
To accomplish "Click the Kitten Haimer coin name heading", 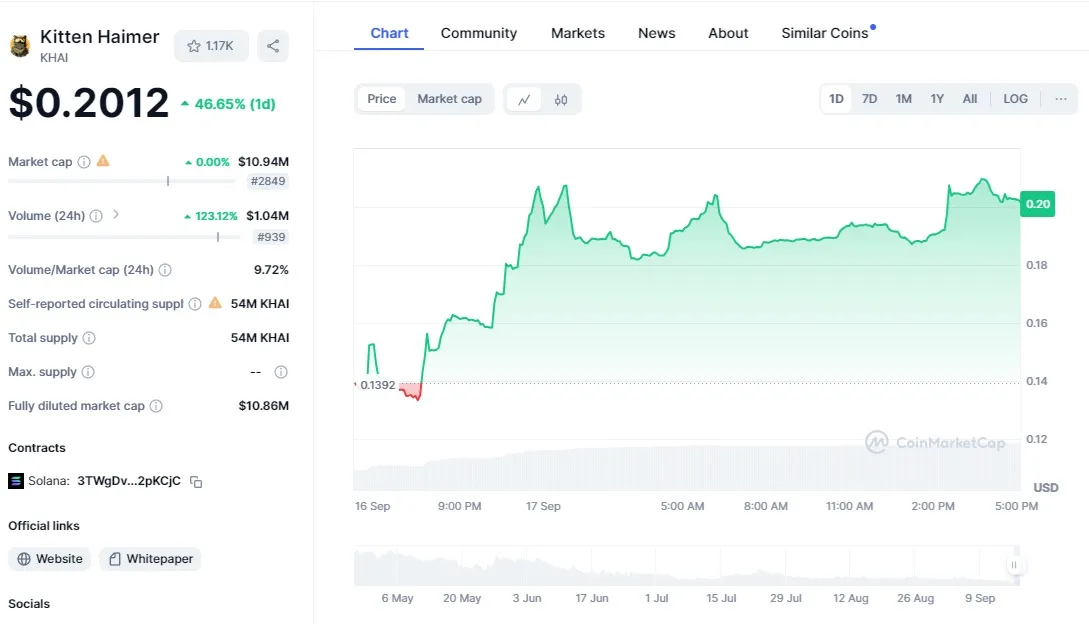I will 99,37.
